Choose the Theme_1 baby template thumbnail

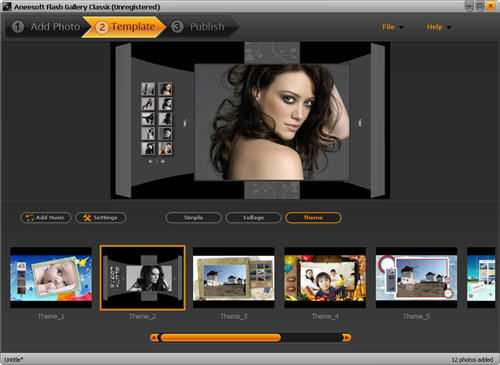tap(51, 278)
